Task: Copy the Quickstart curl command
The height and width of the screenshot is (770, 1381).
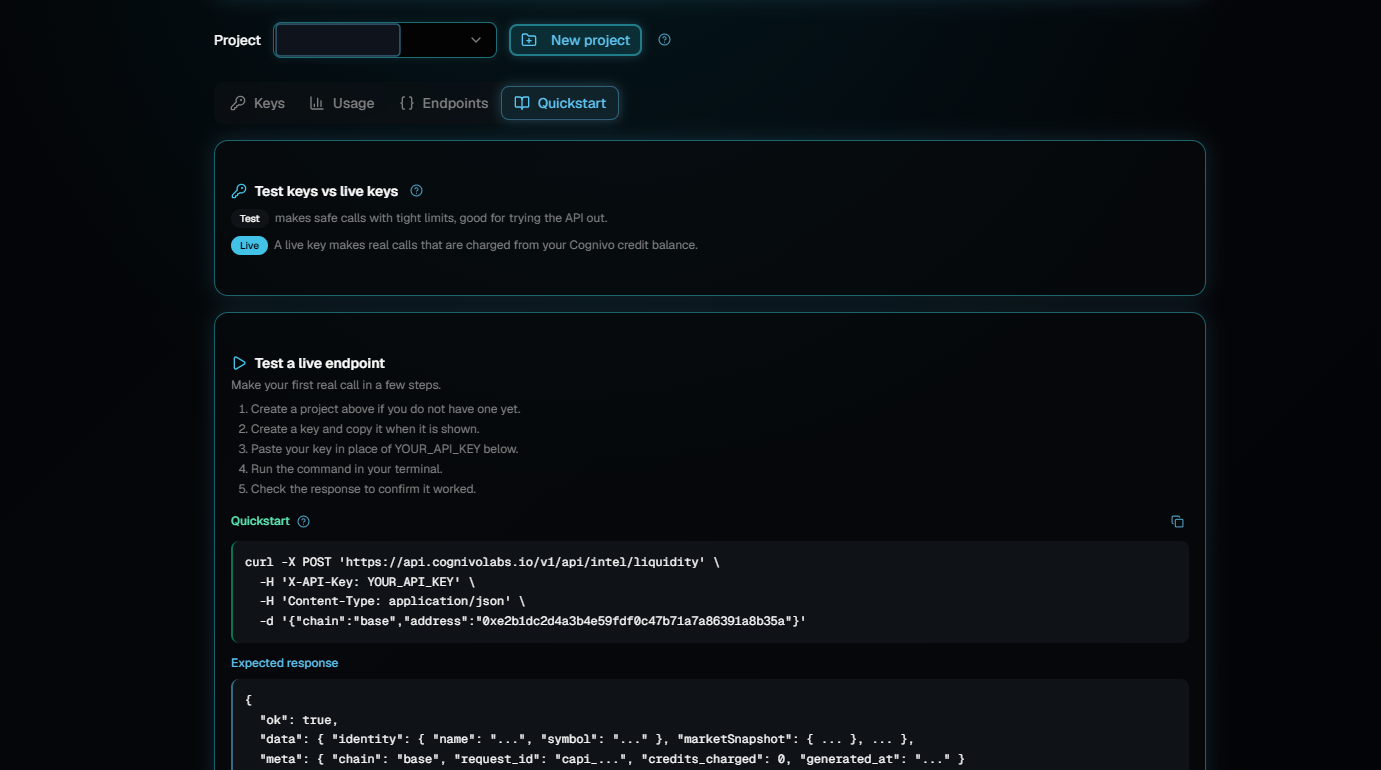Action: pyautogui.click(x=1177, y=522)
